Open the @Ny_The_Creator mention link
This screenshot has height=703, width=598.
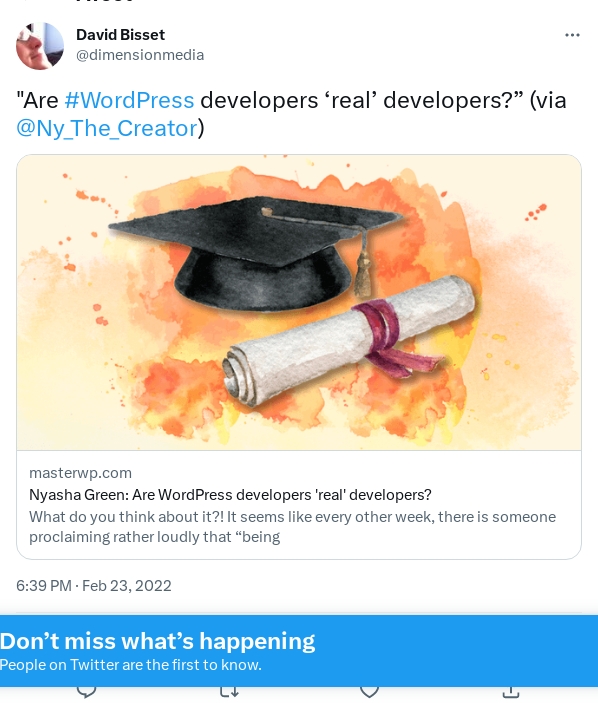point(107,128)
